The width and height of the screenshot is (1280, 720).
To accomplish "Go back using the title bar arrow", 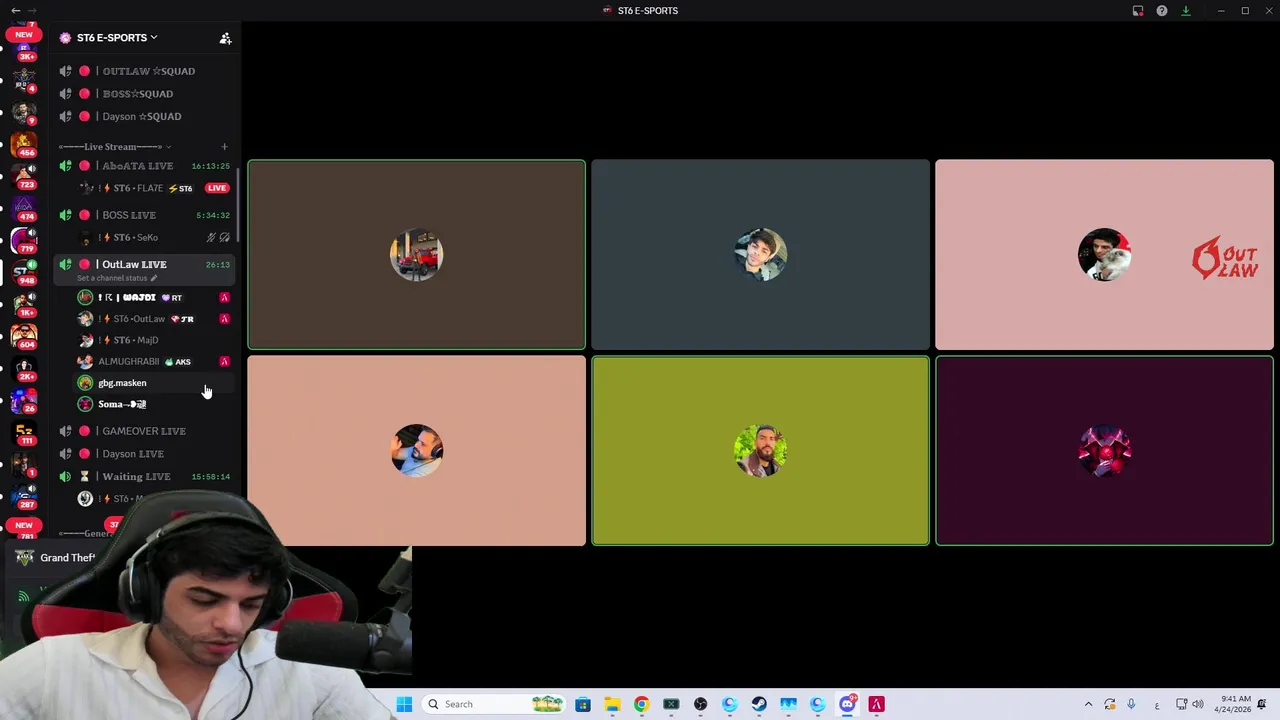I will [x=15, y=10].
